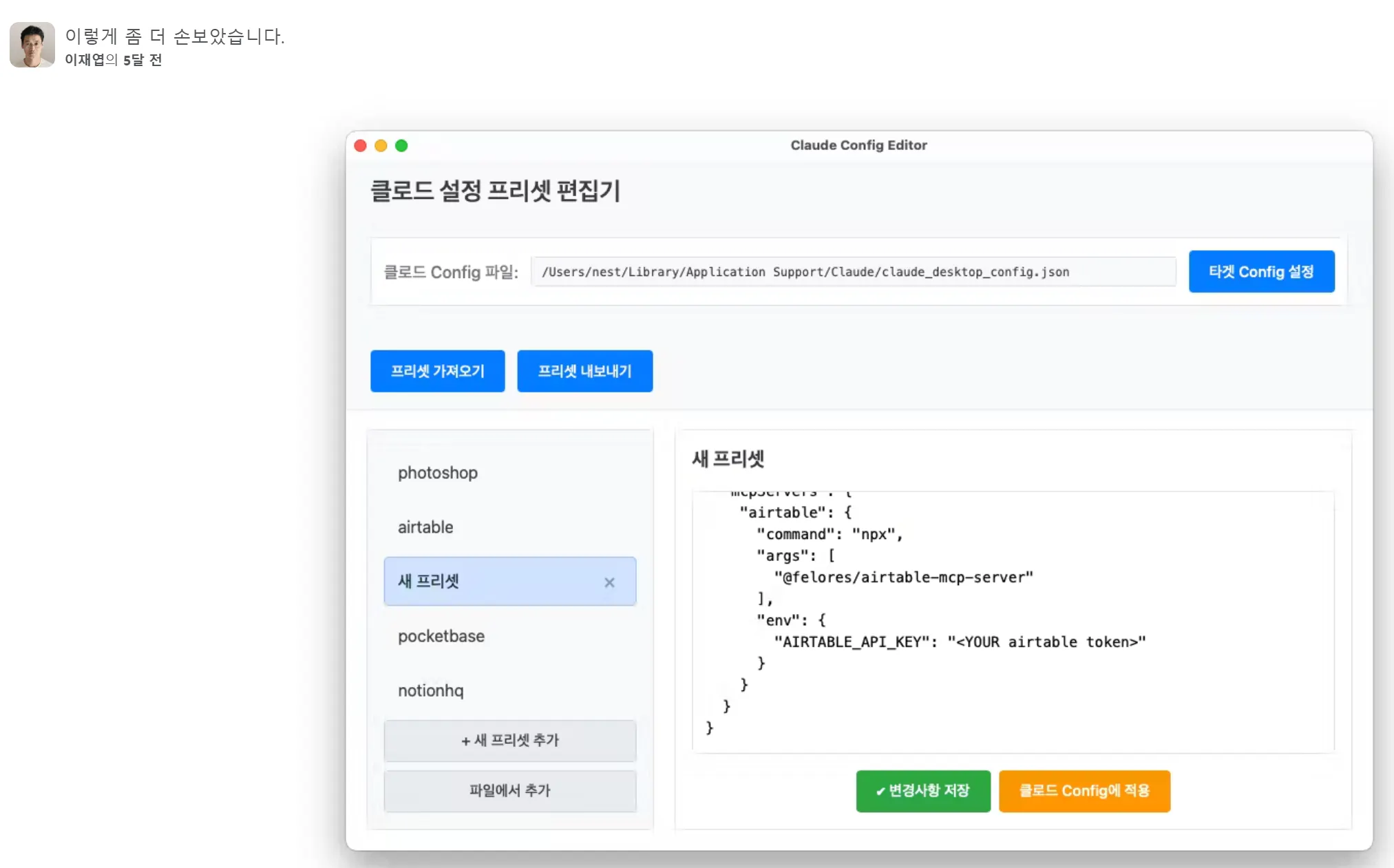1394x868 pixels.
Task: Select the photoshop preset
Action: (509, 473)
